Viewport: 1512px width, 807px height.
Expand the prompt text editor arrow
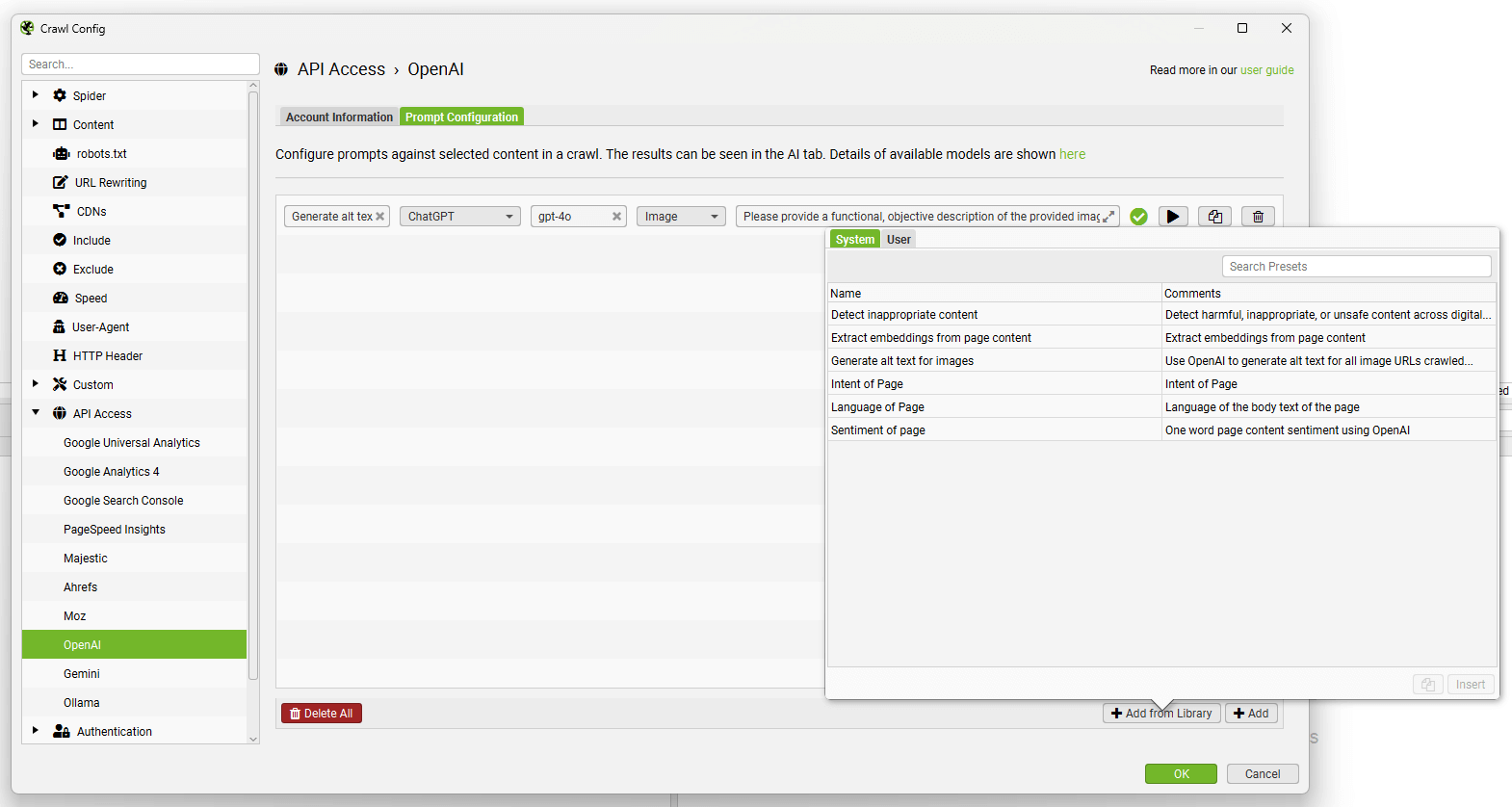pos(1108,217)
